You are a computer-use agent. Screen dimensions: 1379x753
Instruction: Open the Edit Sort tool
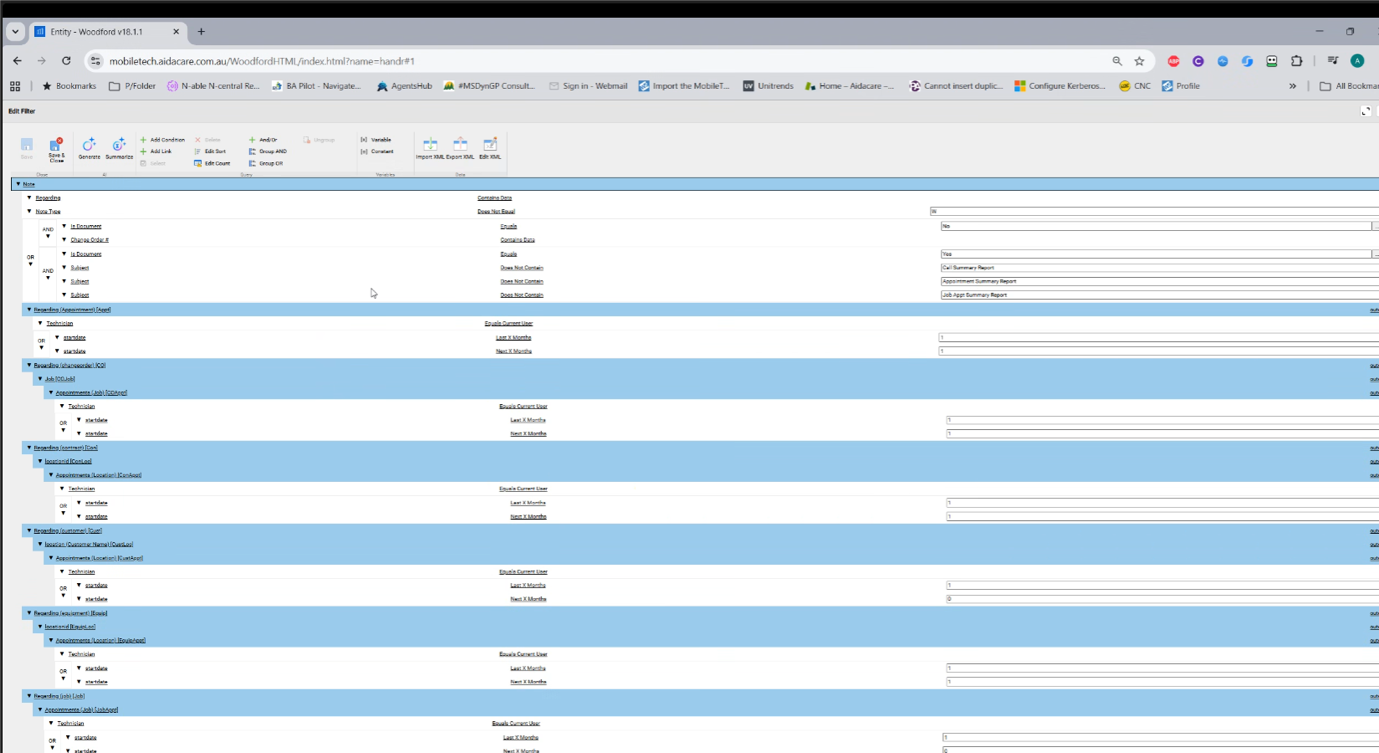click(x=210, y=151)
